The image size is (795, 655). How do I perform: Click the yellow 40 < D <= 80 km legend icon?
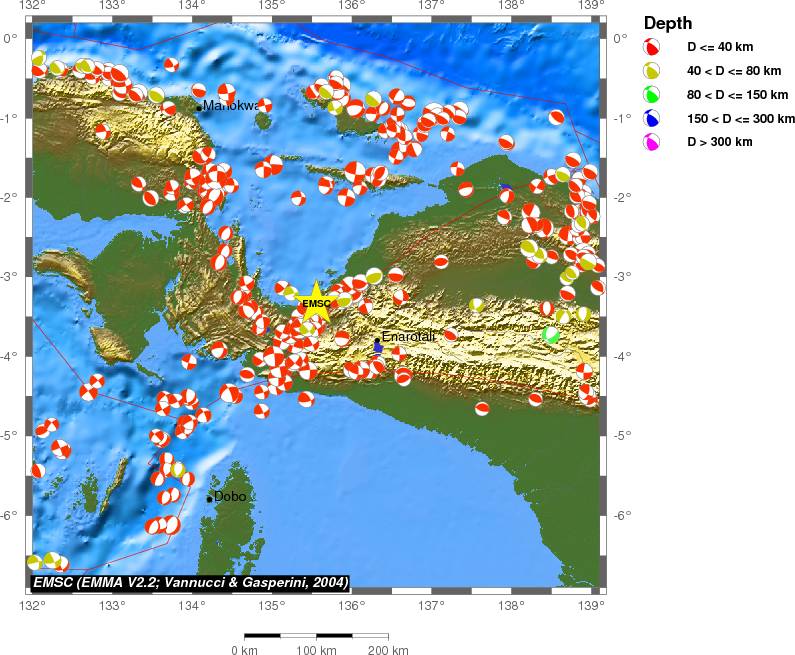coord(651,71)
